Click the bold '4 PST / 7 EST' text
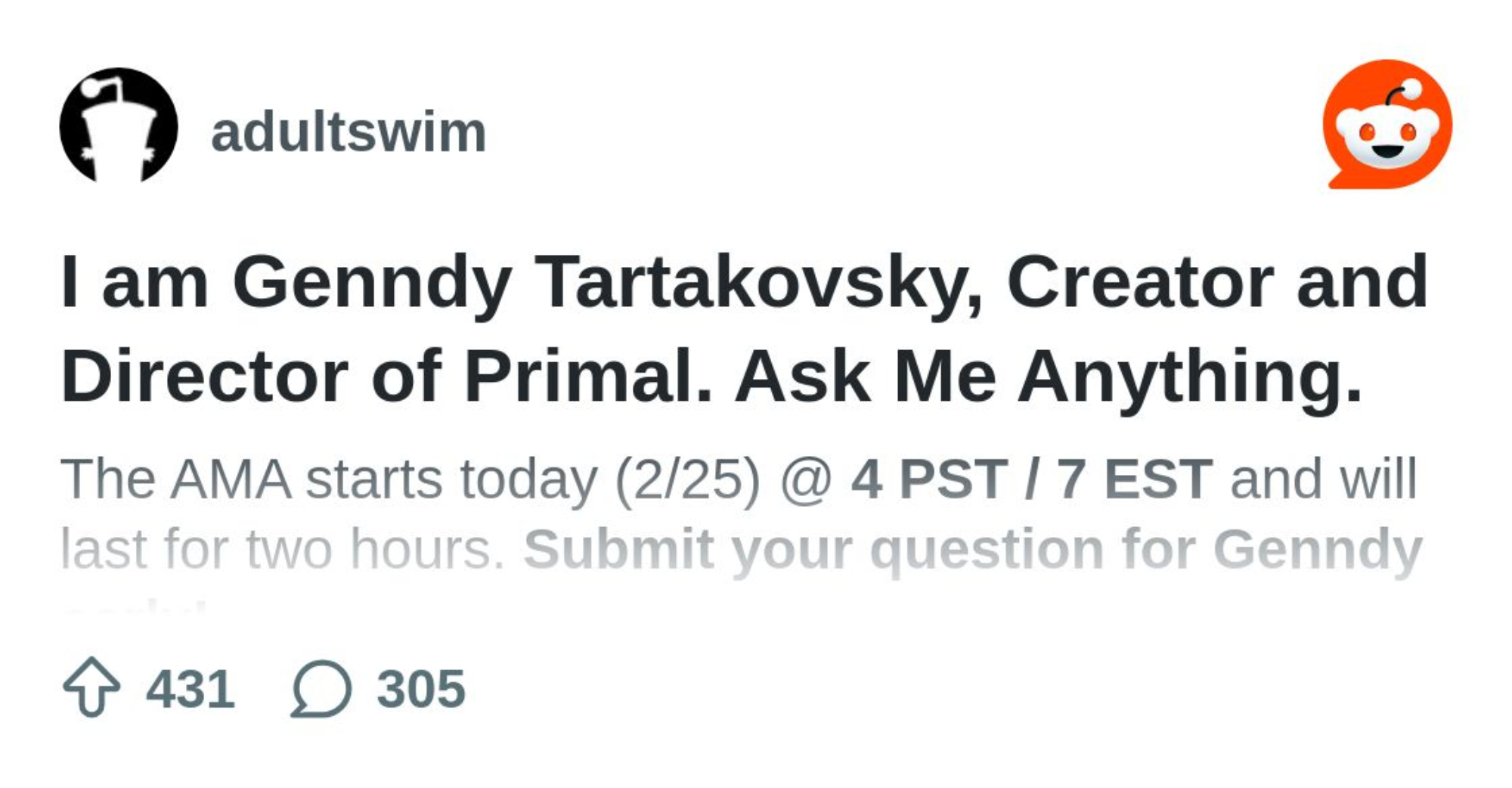Viewport: 1512px width, 788px height. coord(1031,479)
